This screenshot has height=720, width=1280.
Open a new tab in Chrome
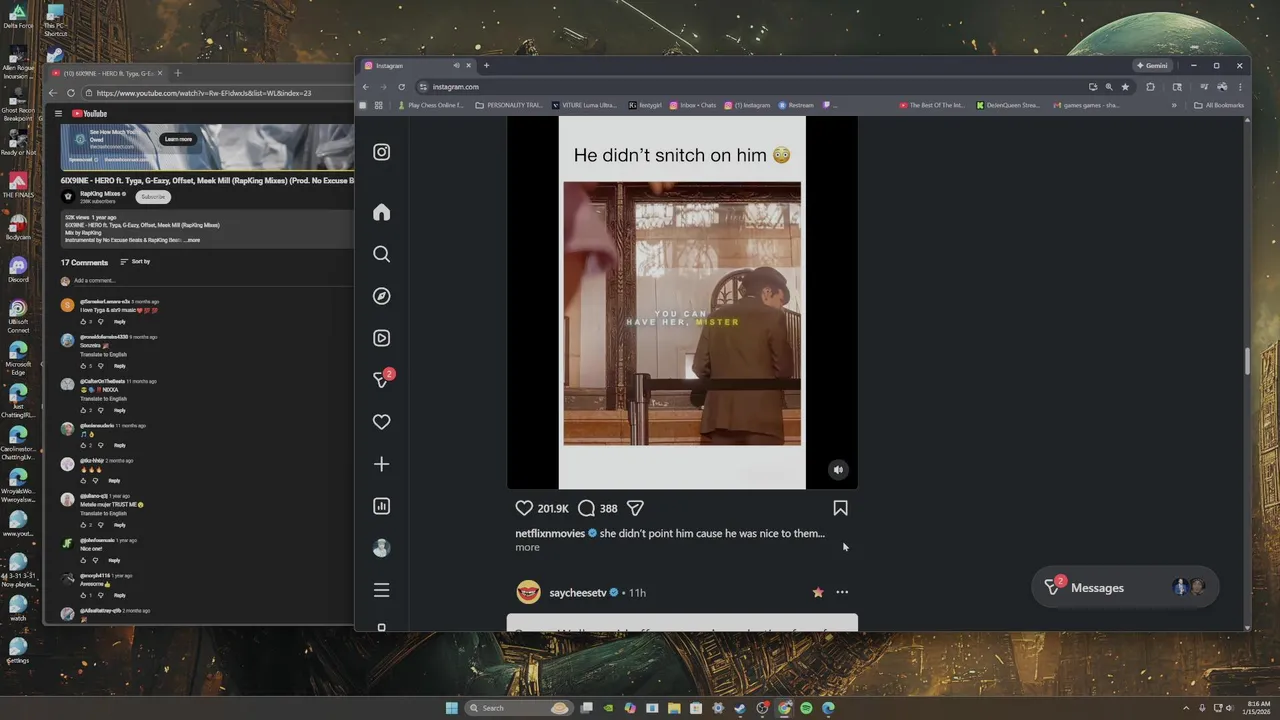pyautogui.click(x=486, y=66)
